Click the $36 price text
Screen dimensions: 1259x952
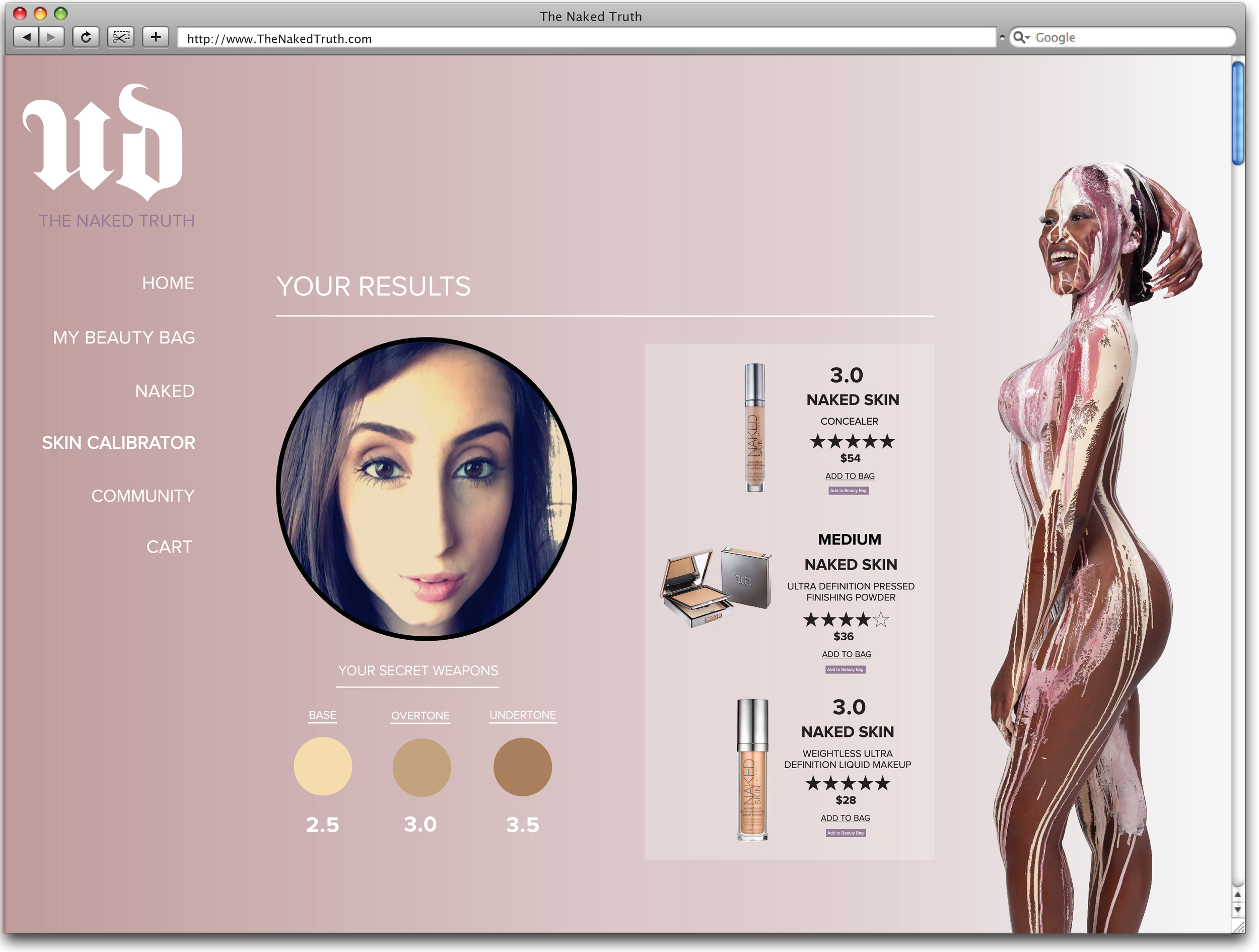tap(844, 637)
